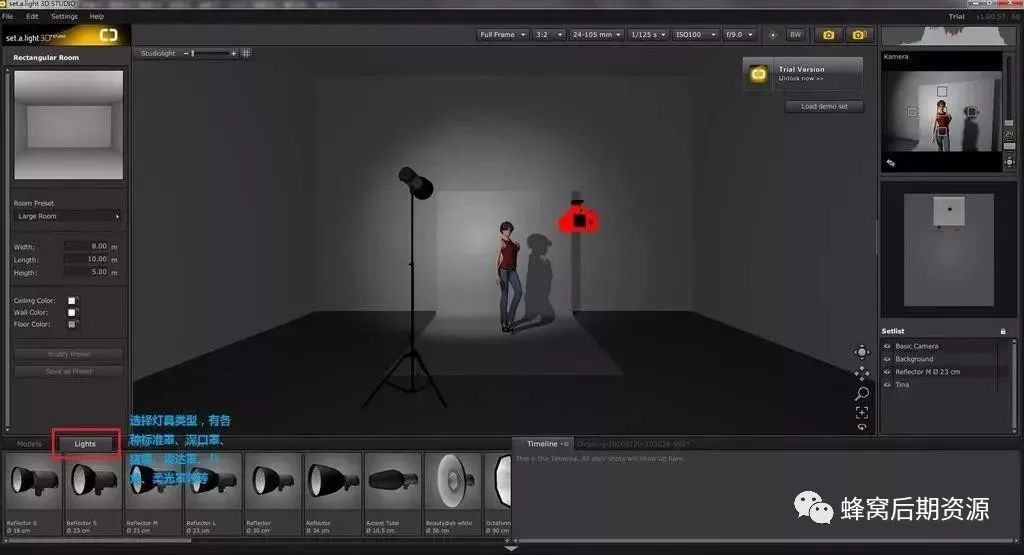Image resolution: width=1024 pixels, height=555 pixels.
Task: Select Basic Camera in the Setlist
Action: 917,346
